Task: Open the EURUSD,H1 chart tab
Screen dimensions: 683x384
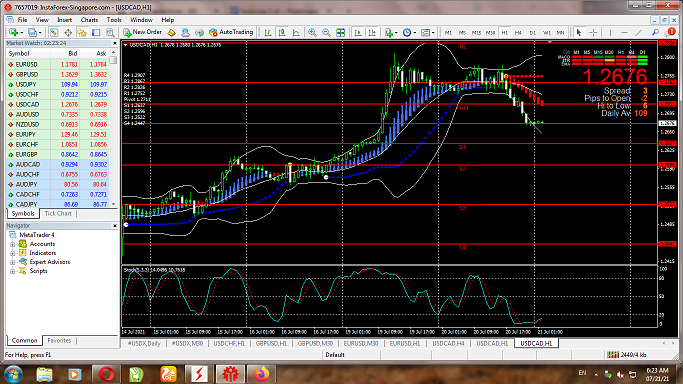Action: pos(405,344)
